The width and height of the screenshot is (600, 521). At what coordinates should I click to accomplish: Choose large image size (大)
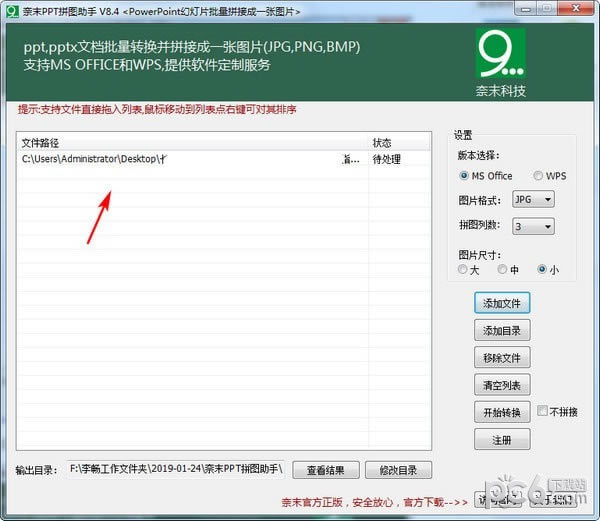(x=462, y=269)
